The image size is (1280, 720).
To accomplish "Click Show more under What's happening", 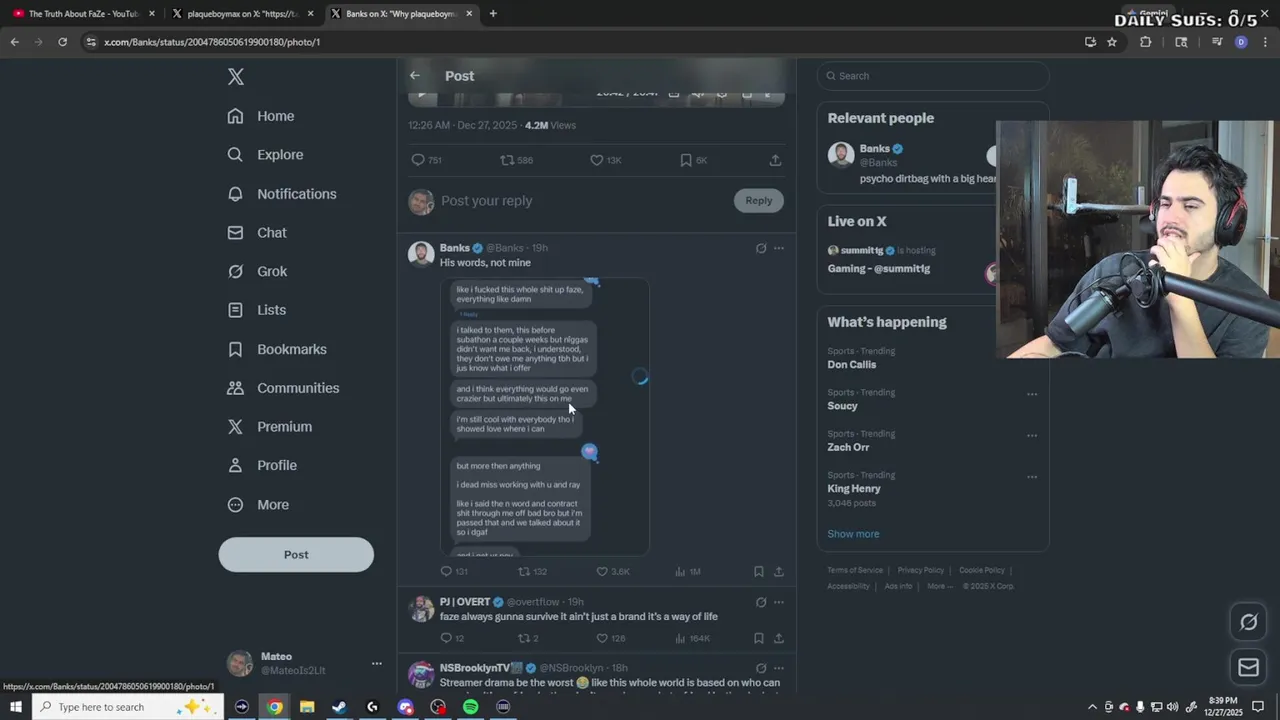I will tap(853, 534).
